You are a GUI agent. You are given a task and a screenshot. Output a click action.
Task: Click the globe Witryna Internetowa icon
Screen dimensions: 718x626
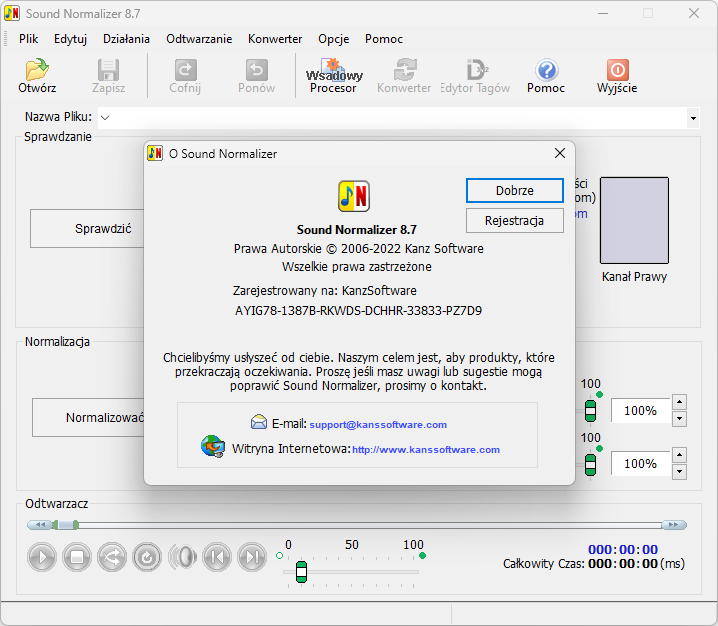213,446
